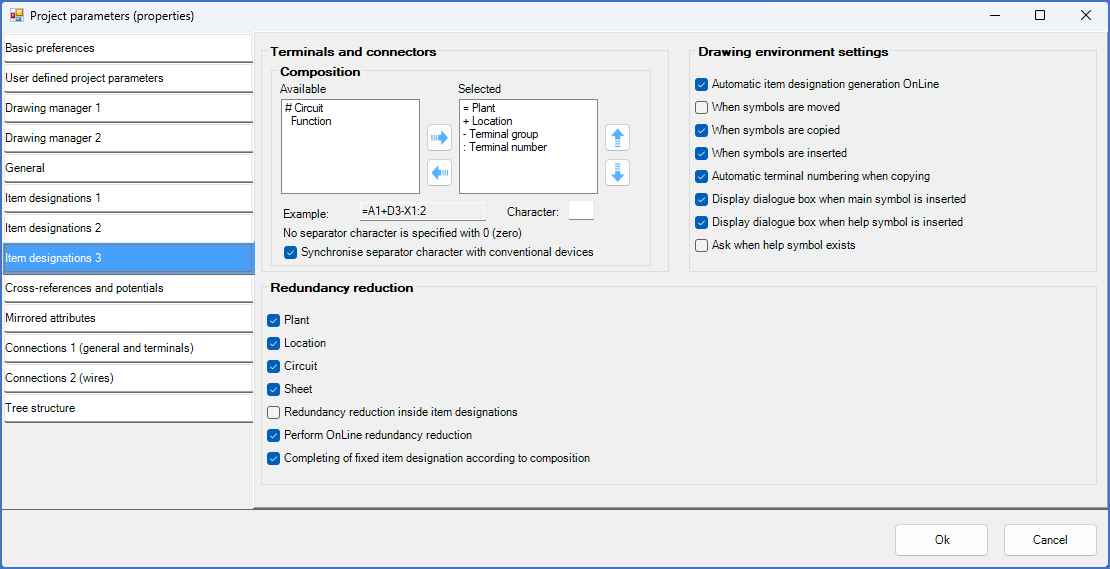
Task: Switch to Drawing manager 2
Action: 127,138
